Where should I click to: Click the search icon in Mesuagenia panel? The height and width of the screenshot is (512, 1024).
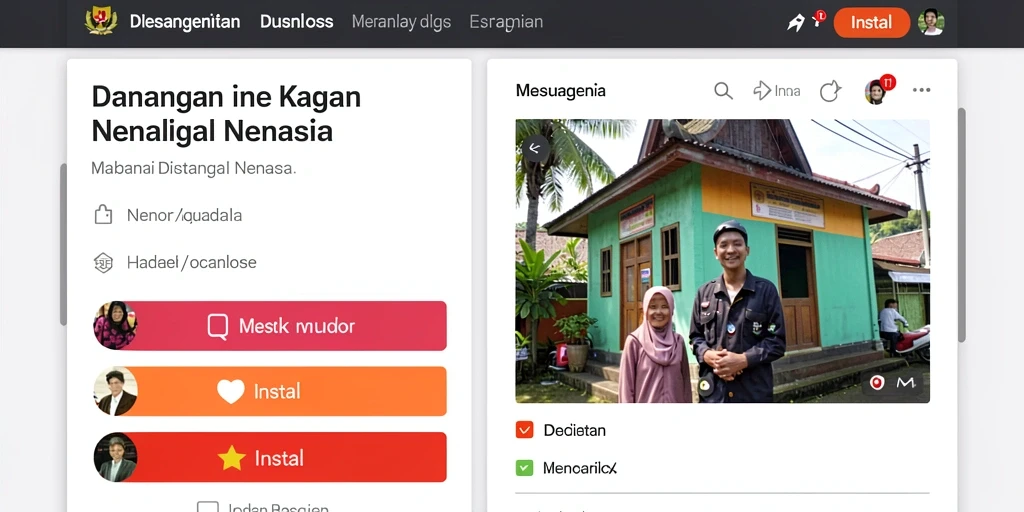coord(723,91)
